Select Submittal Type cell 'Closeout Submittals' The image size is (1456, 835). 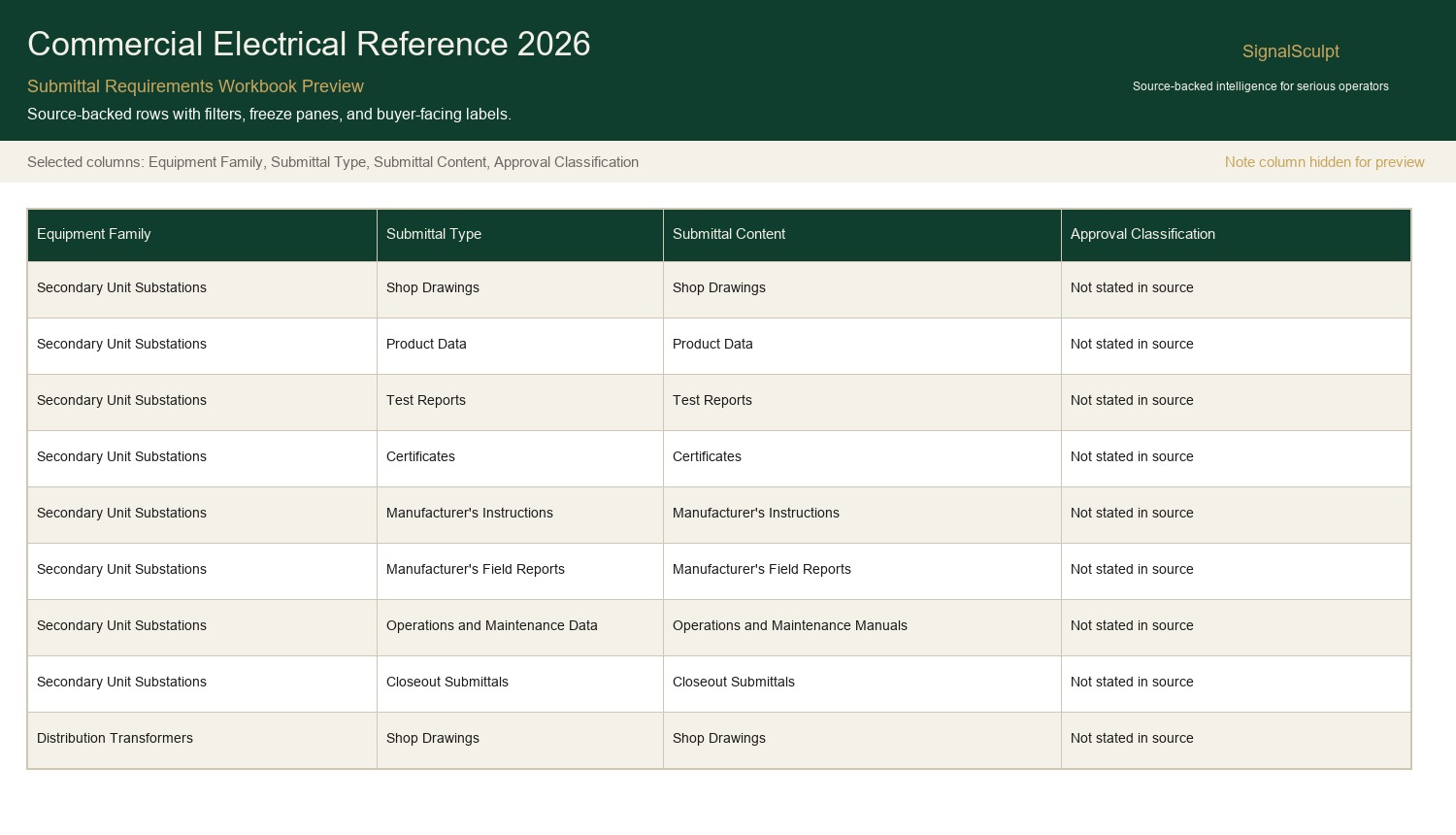tap(520, 684)
